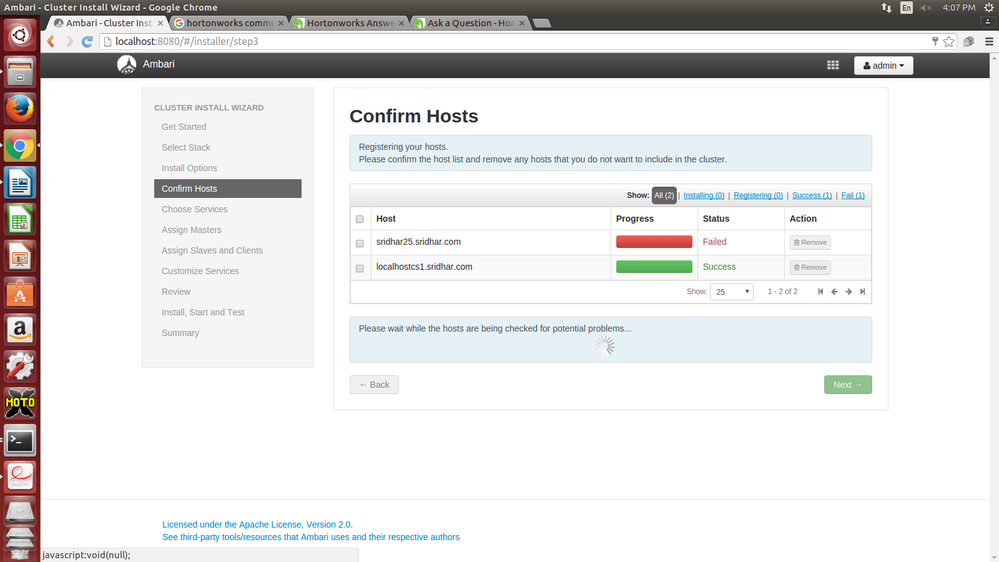Open Terminal from the launcher
999x562 pixels.
[20, 440]
